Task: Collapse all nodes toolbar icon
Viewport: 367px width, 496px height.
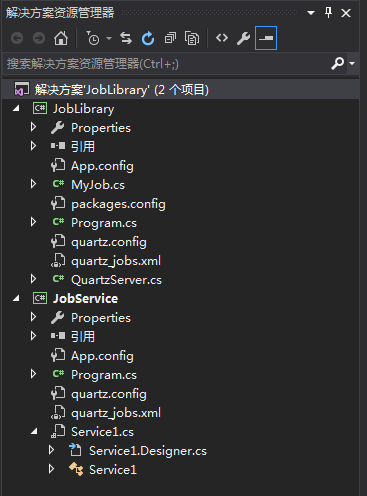Action: [170, 38]
